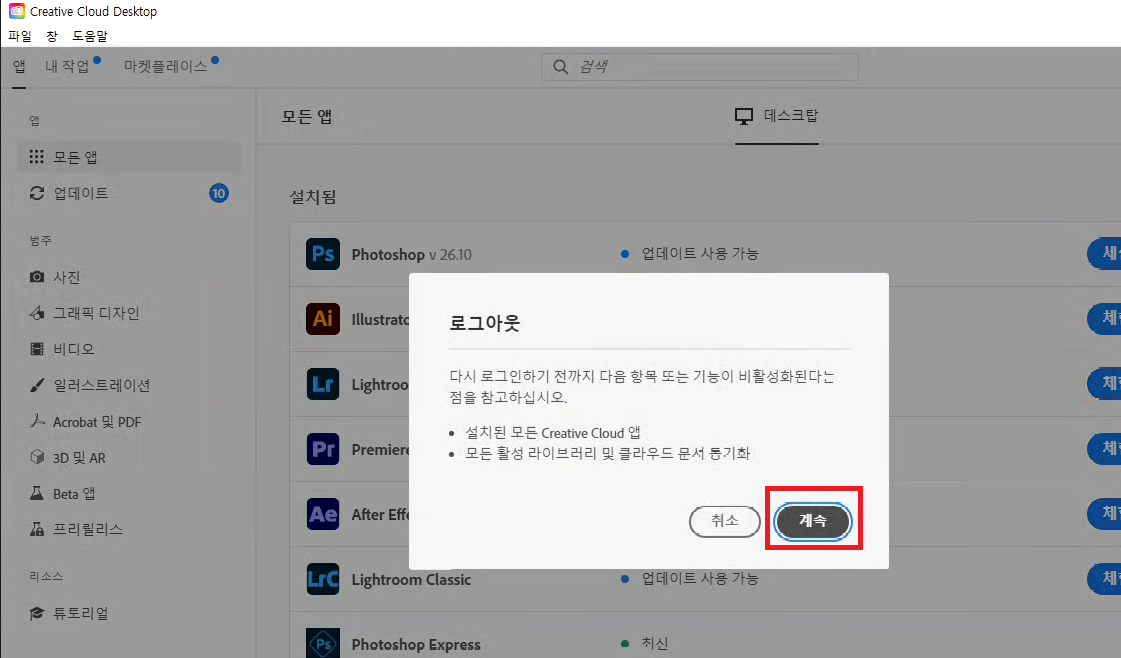This screenshot has height=658, width=1121.
Task: Click the Photoshop v 26.10 name
Action: click(412, 255)
